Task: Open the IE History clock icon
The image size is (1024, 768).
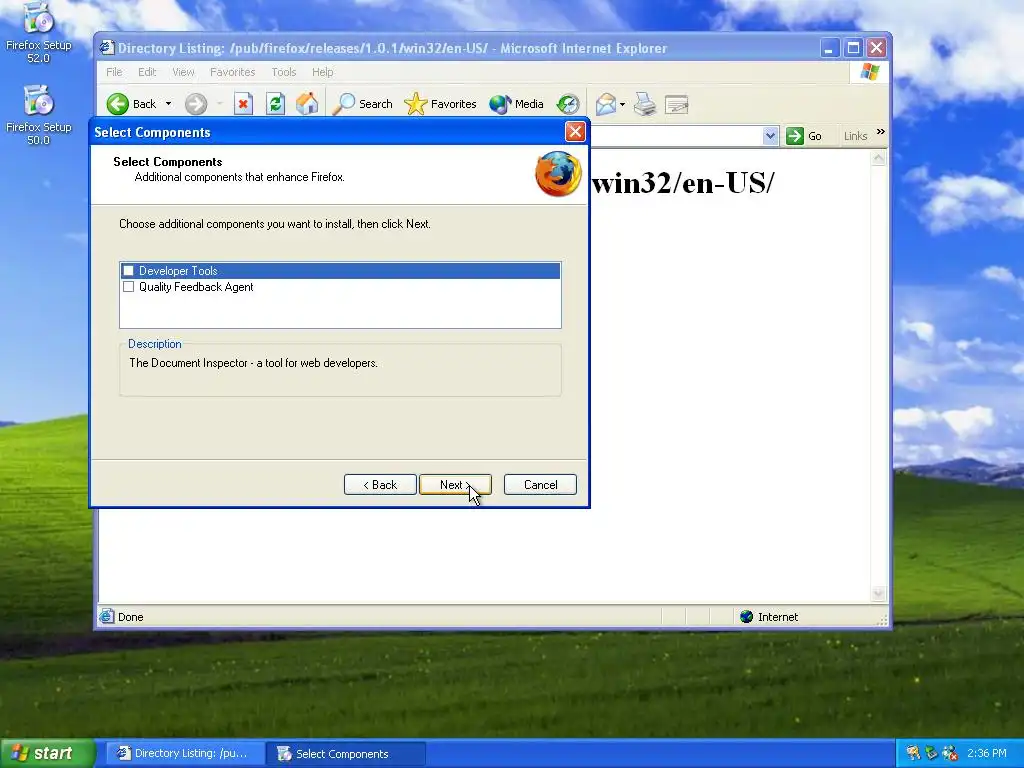Action: click(568, 104)
